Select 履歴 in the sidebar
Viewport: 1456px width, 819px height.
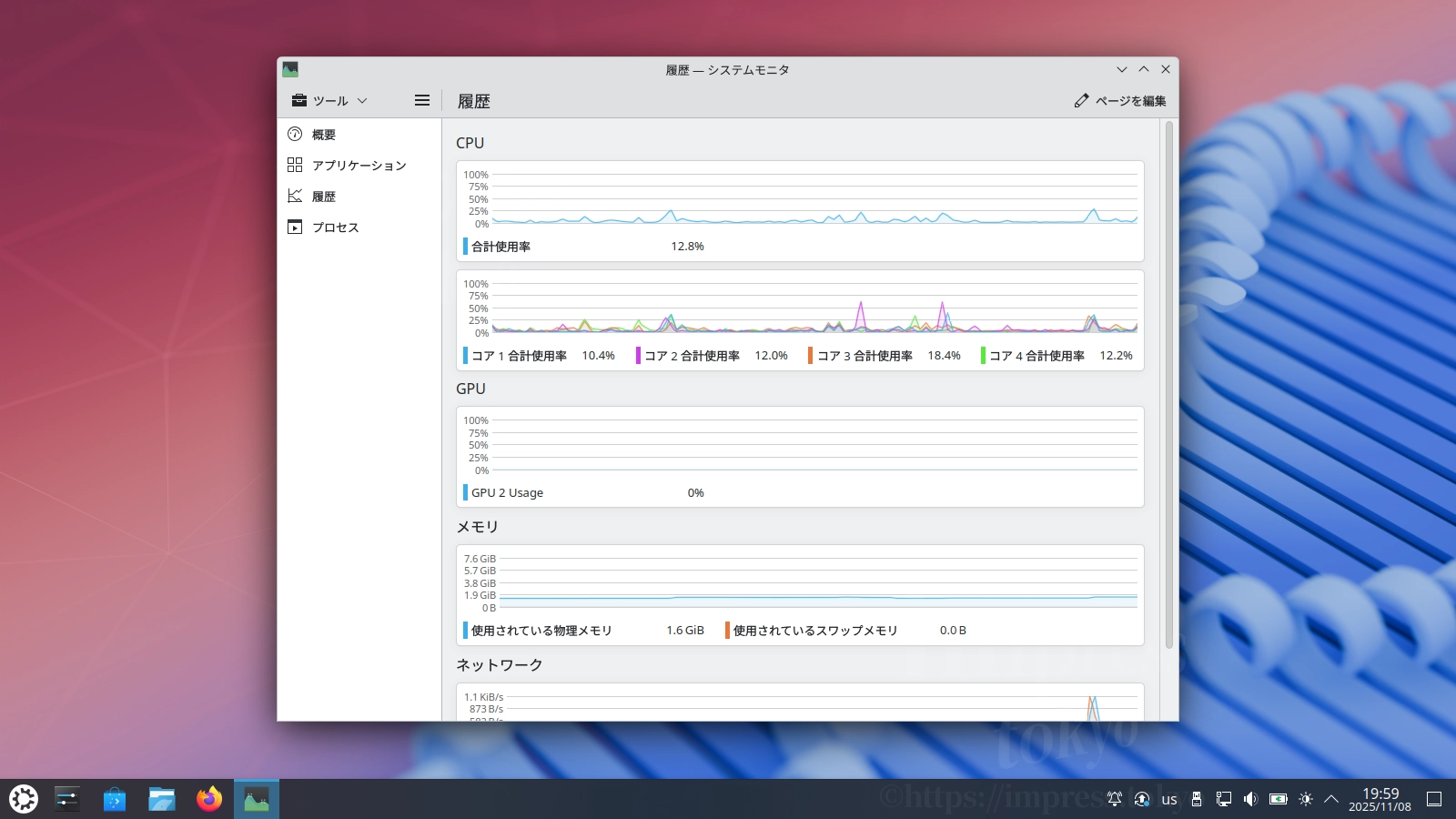(359, 197)
